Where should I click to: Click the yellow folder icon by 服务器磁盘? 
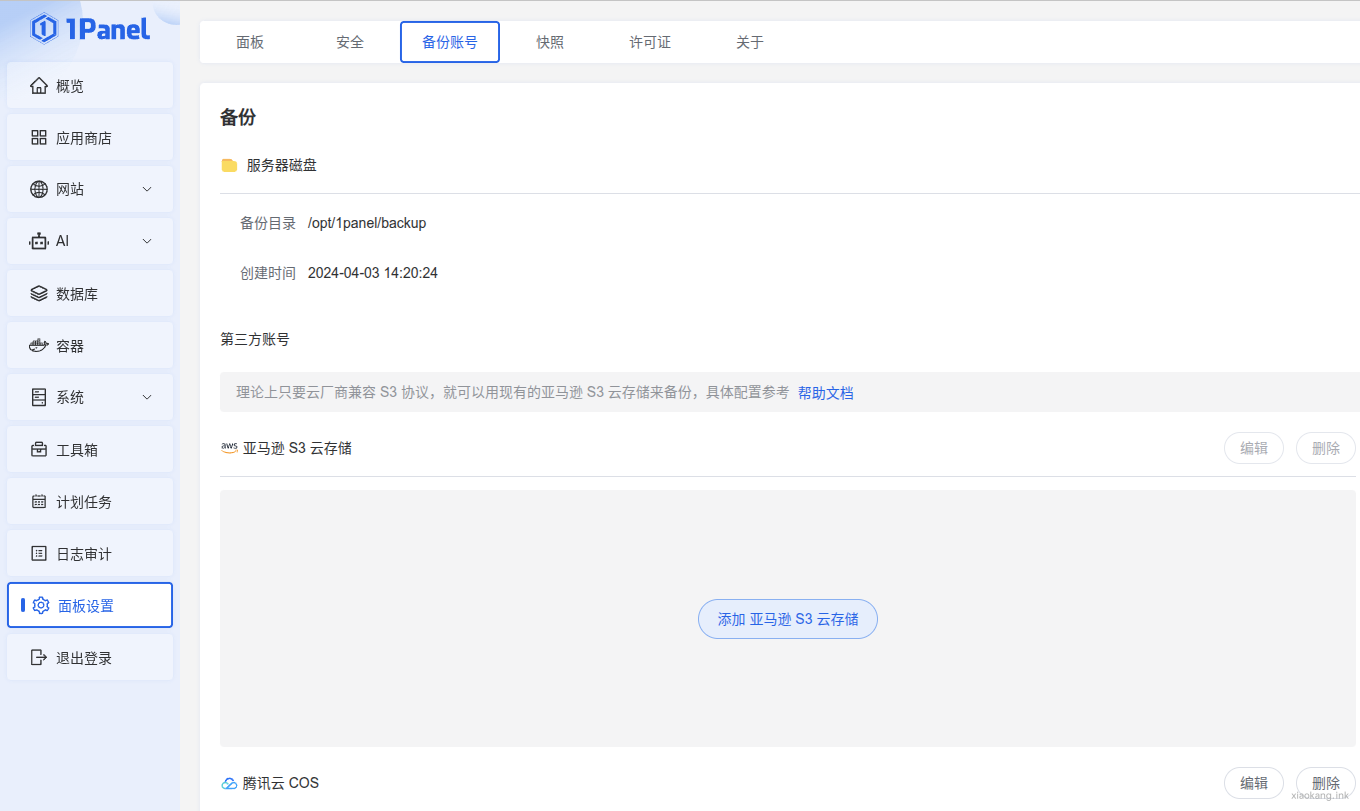click(x=229, y=165)
